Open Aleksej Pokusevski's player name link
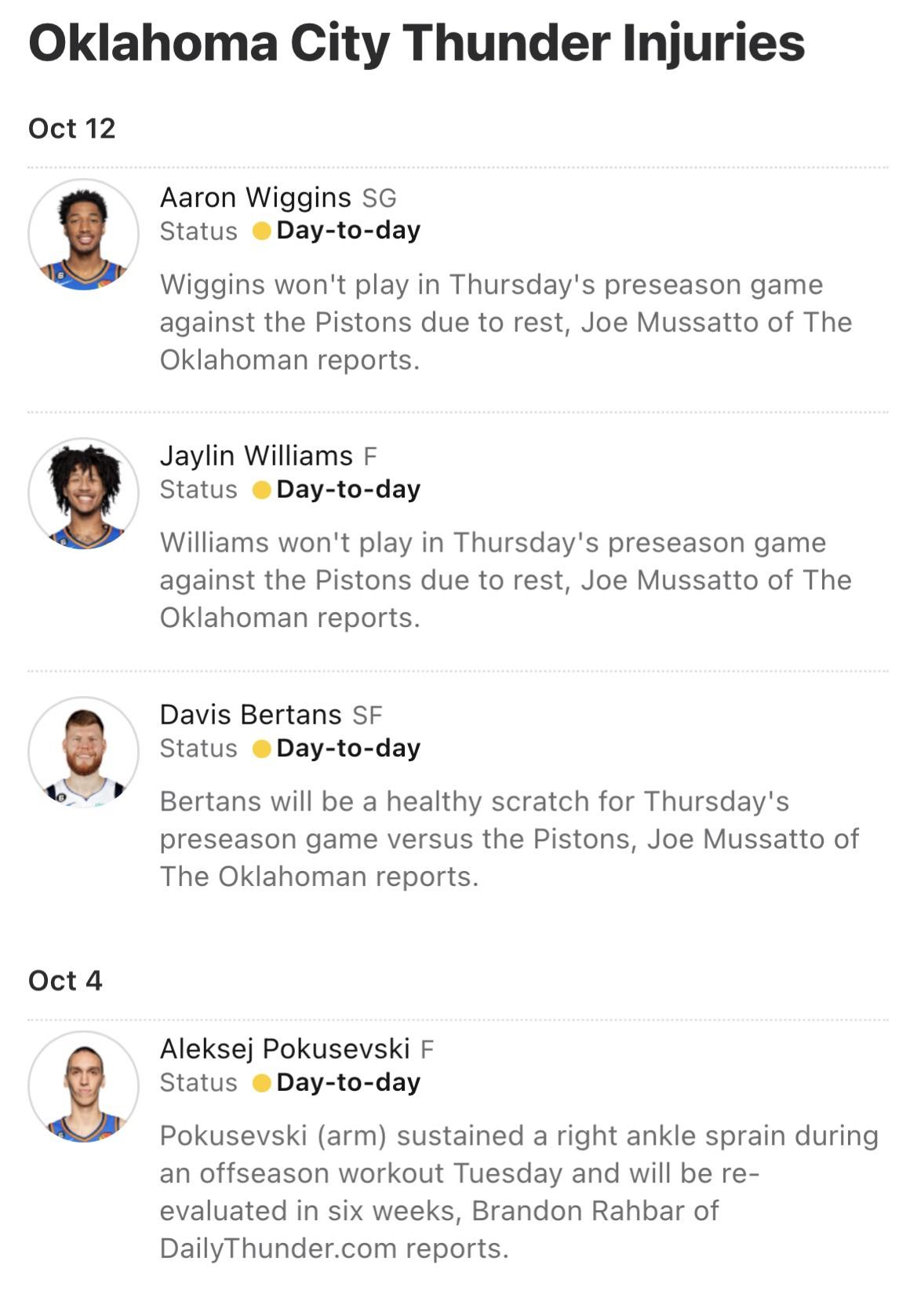Viewport: 917px width, 1316px height. tap(285, 1049)
